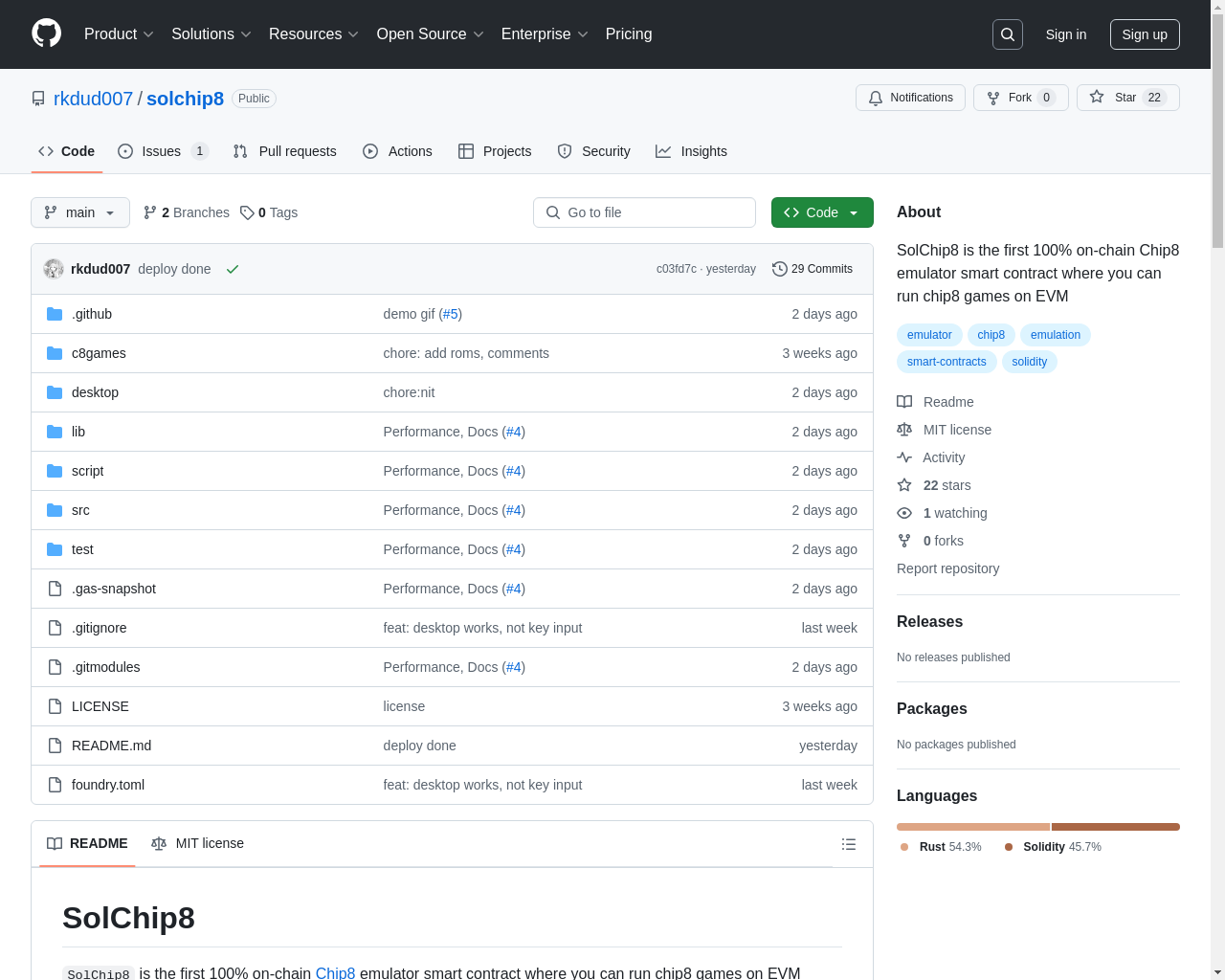Click Sign in
1225x980 pixels.
[x=1066, y=34]
